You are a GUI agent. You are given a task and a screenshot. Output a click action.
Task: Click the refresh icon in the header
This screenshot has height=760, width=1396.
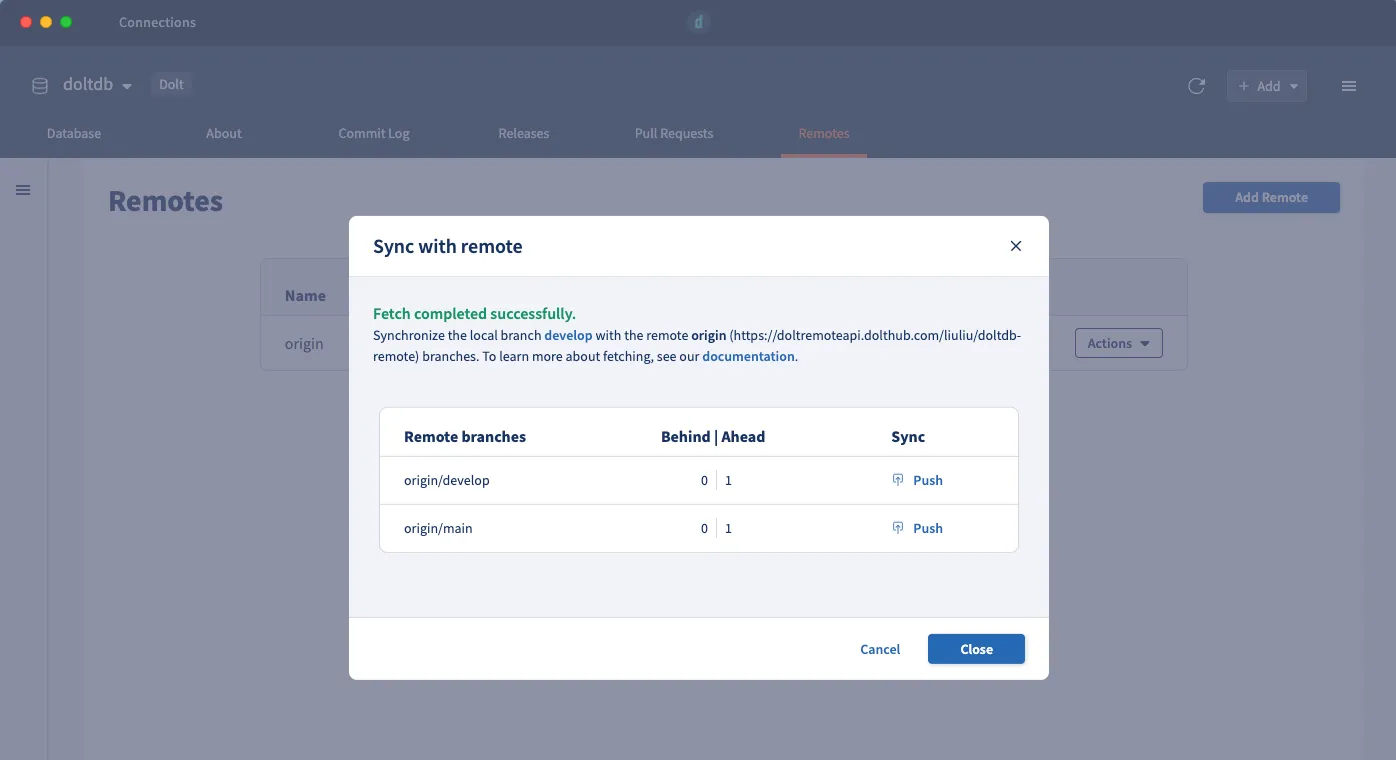[x=1196, y=86]
